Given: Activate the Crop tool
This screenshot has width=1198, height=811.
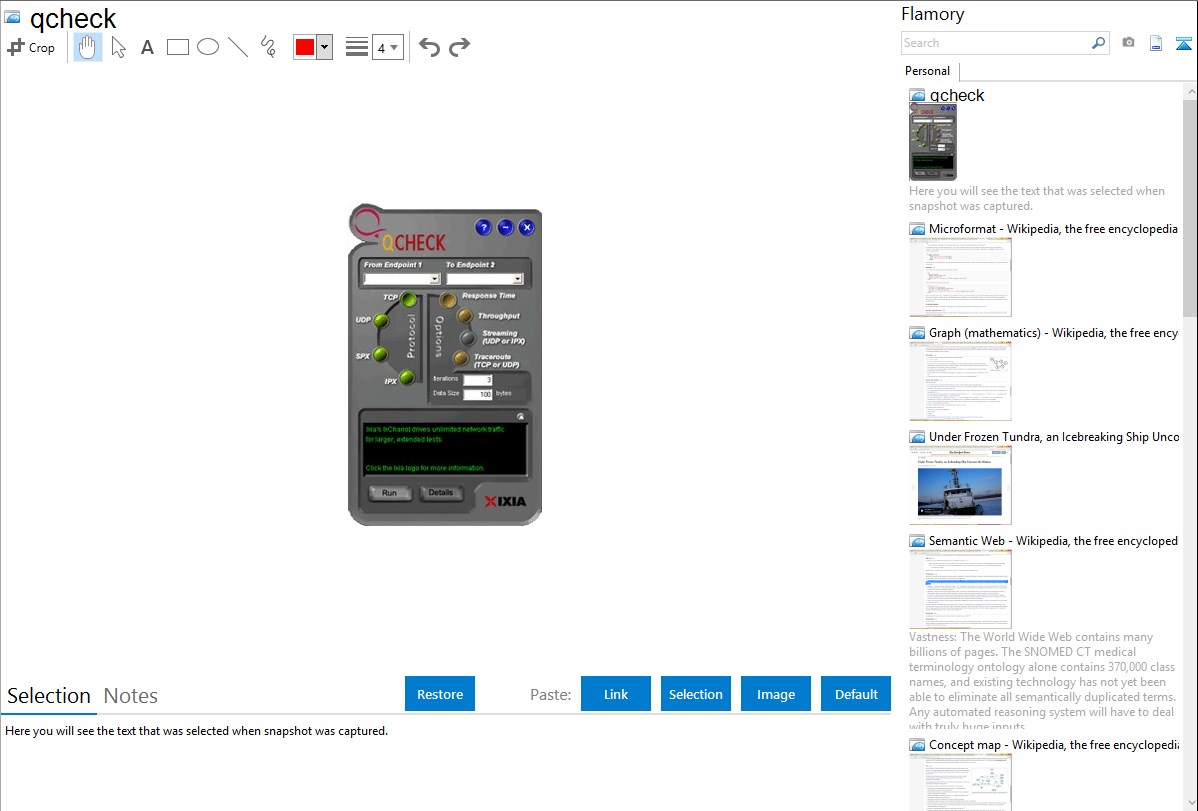Looking at the screenshot, I should [31, 47].
